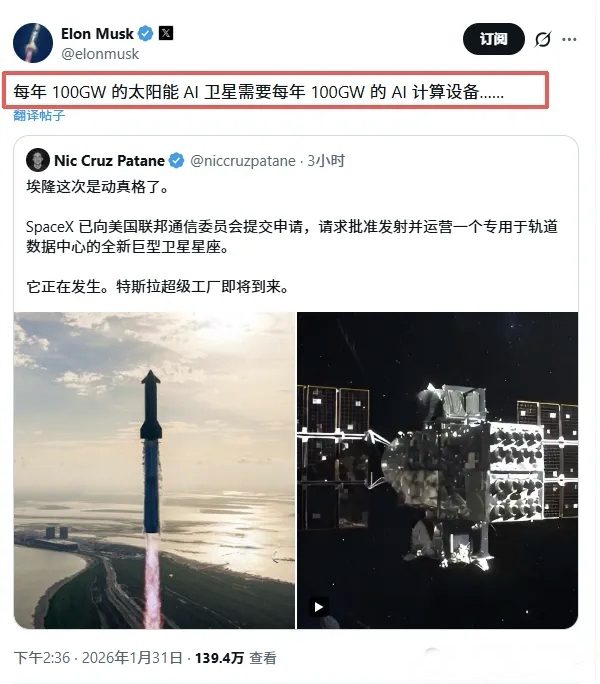
Task: Open the three-dot more options menu
Action: point(569,39)
